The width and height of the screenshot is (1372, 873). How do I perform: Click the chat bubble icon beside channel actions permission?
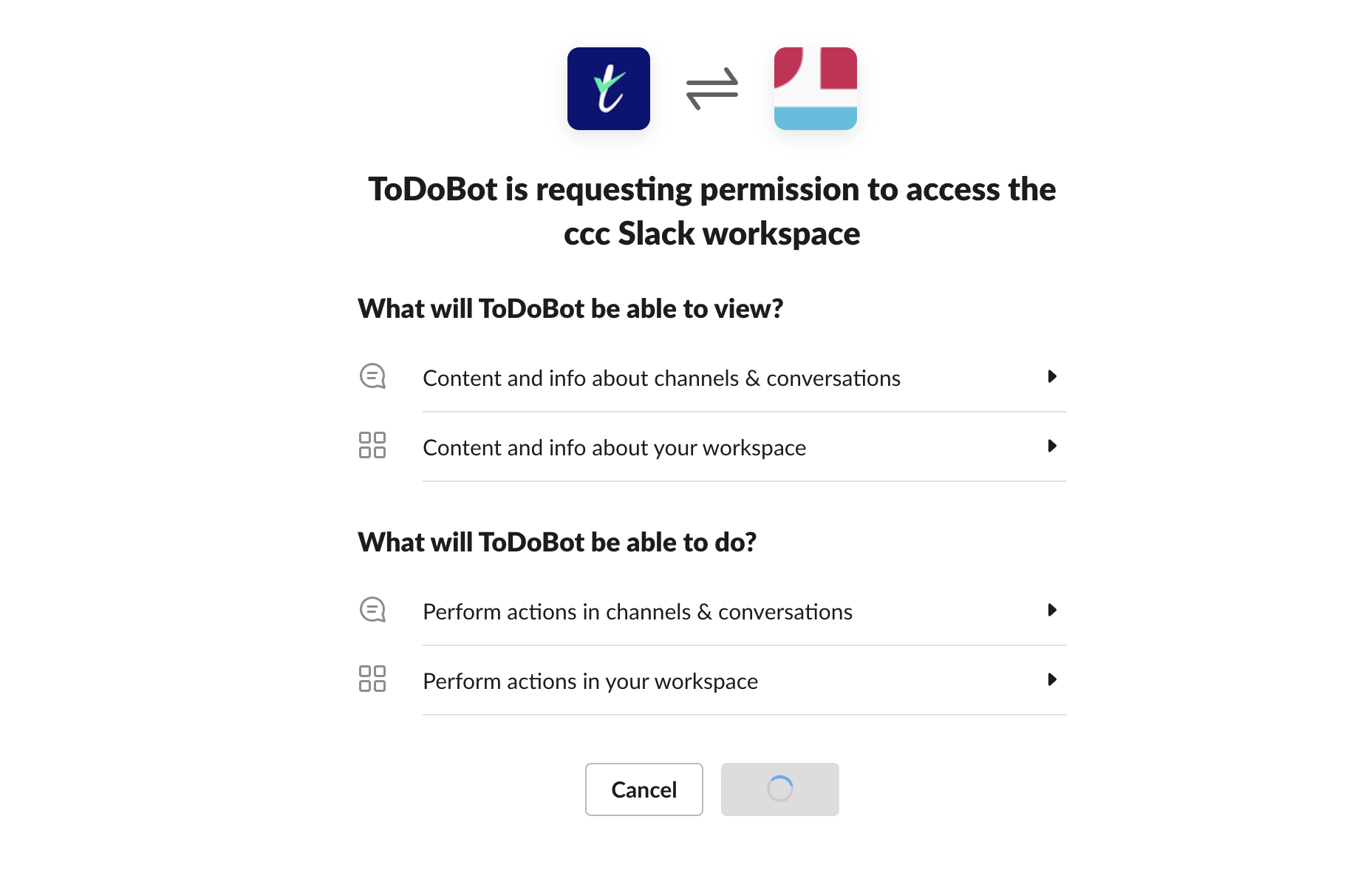(373, 610)
